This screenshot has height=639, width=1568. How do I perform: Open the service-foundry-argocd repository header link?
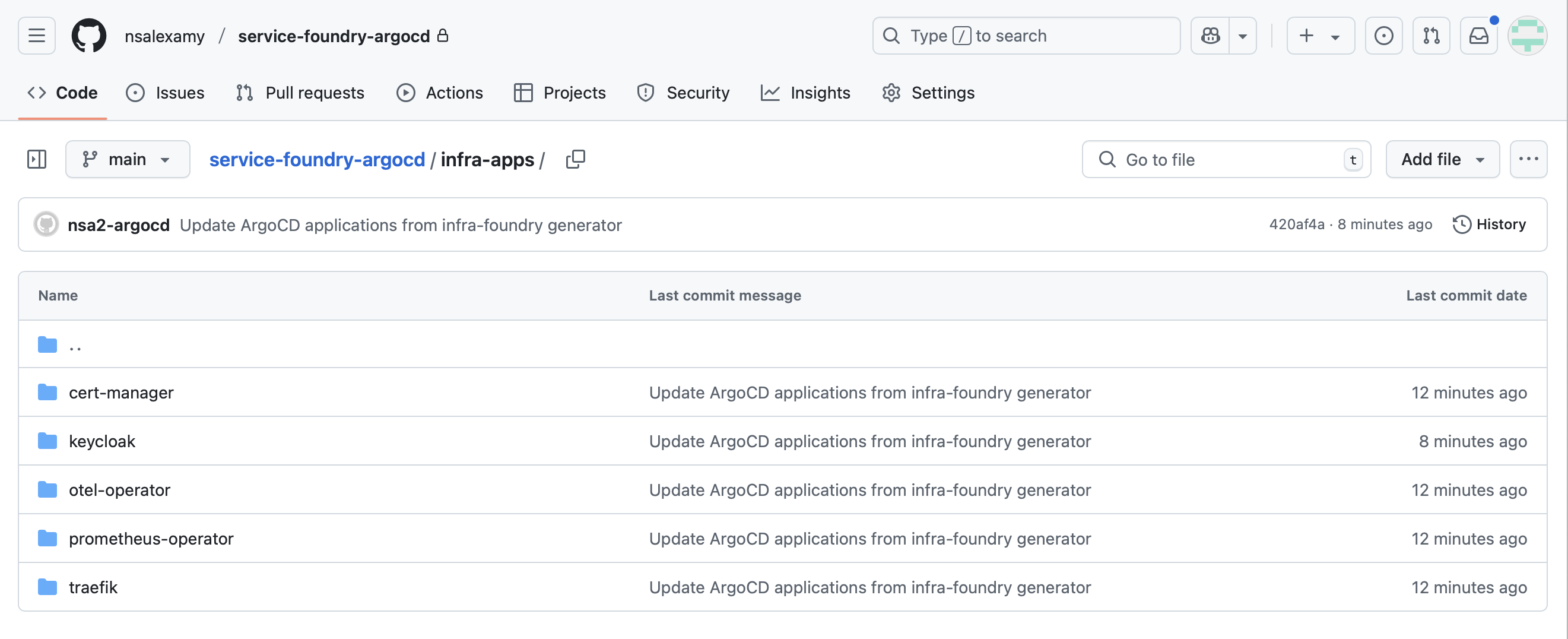(334, 36)
